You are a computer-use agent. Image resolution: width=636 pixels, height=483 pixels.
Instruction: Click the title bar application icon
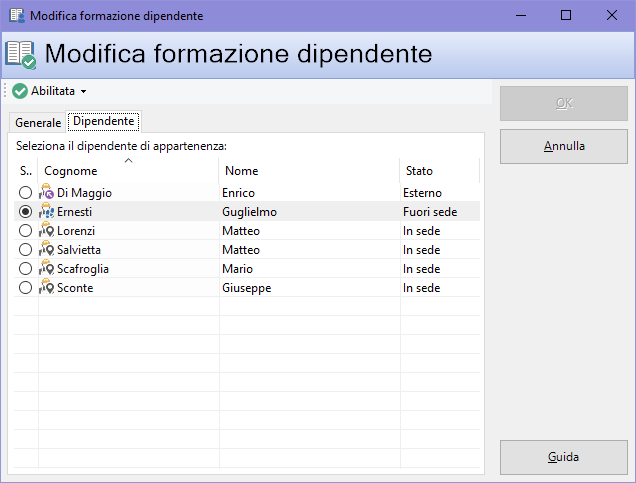(17, 15)
